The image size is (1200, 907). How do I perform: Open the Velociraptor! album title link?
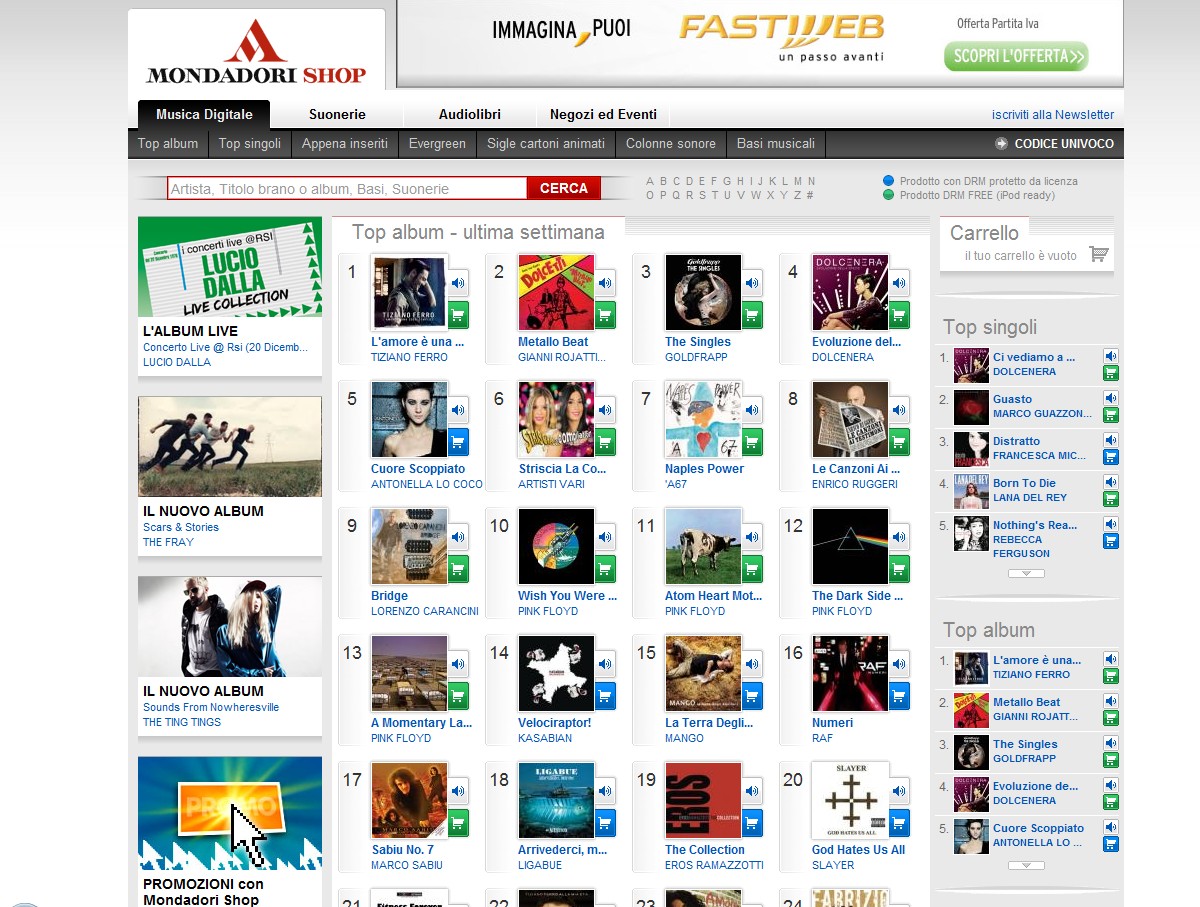click(555, 723)
